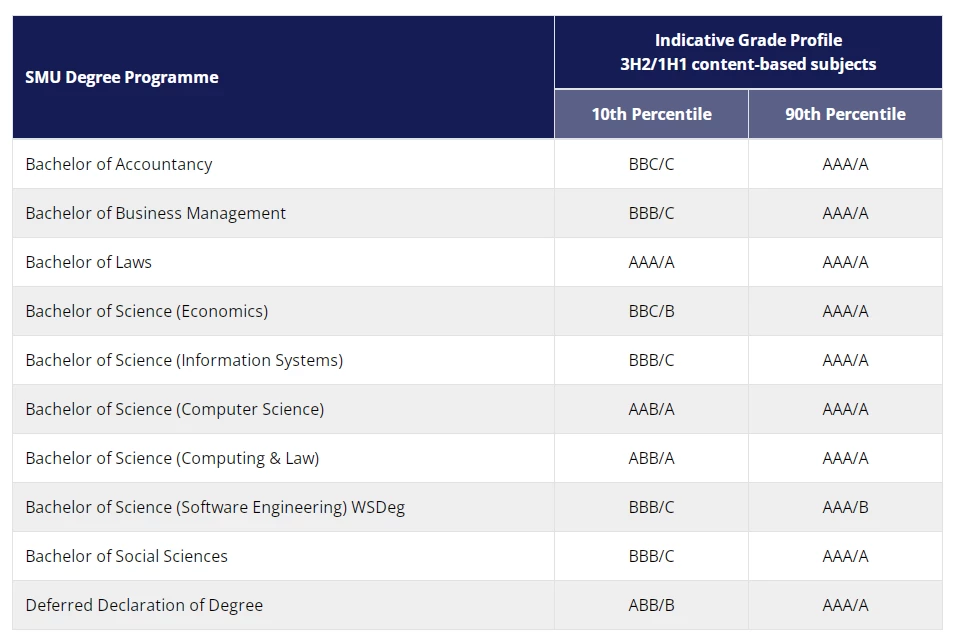Select Bachelor of Science (Information Systems)
The image size is (957, 640).
click(184, 360)
